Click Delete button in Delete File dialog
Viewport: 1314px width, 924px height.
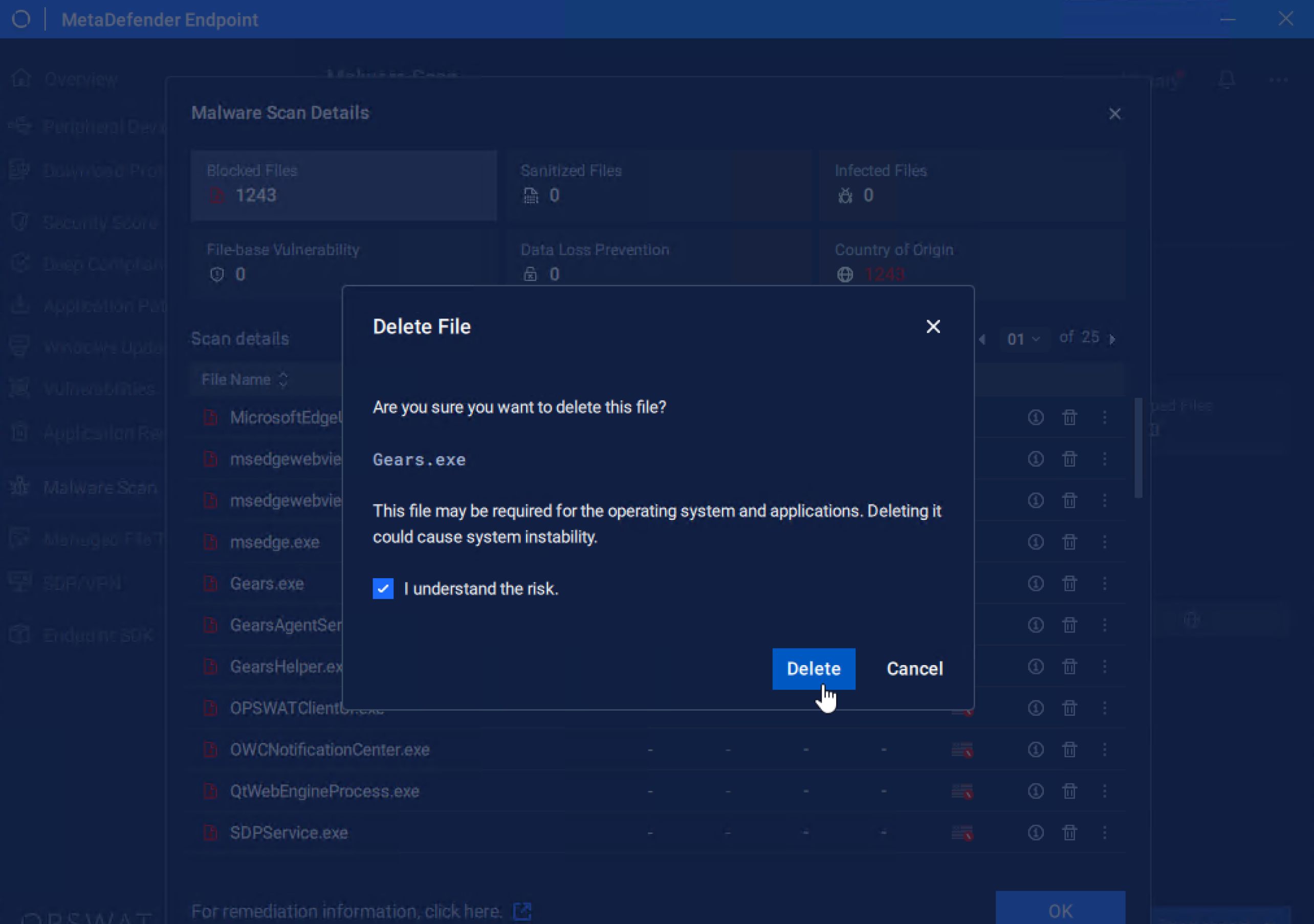pyautogui.click(x=813, y=668)
